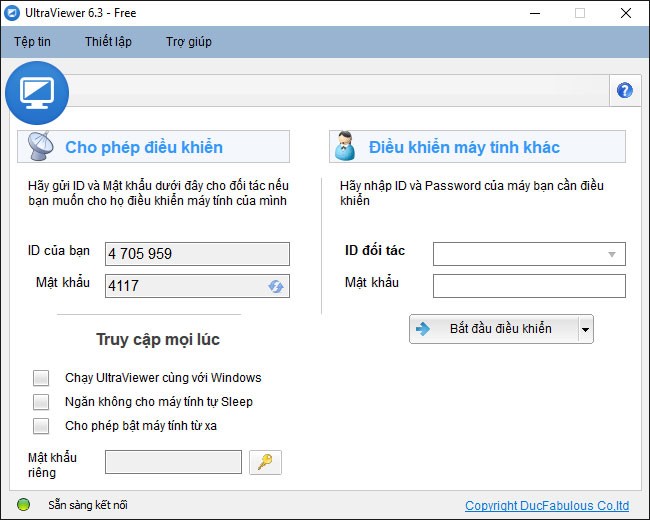Open the Thiết lập menu
This screenshot has width=650, height=520.
tap(108, 42)
